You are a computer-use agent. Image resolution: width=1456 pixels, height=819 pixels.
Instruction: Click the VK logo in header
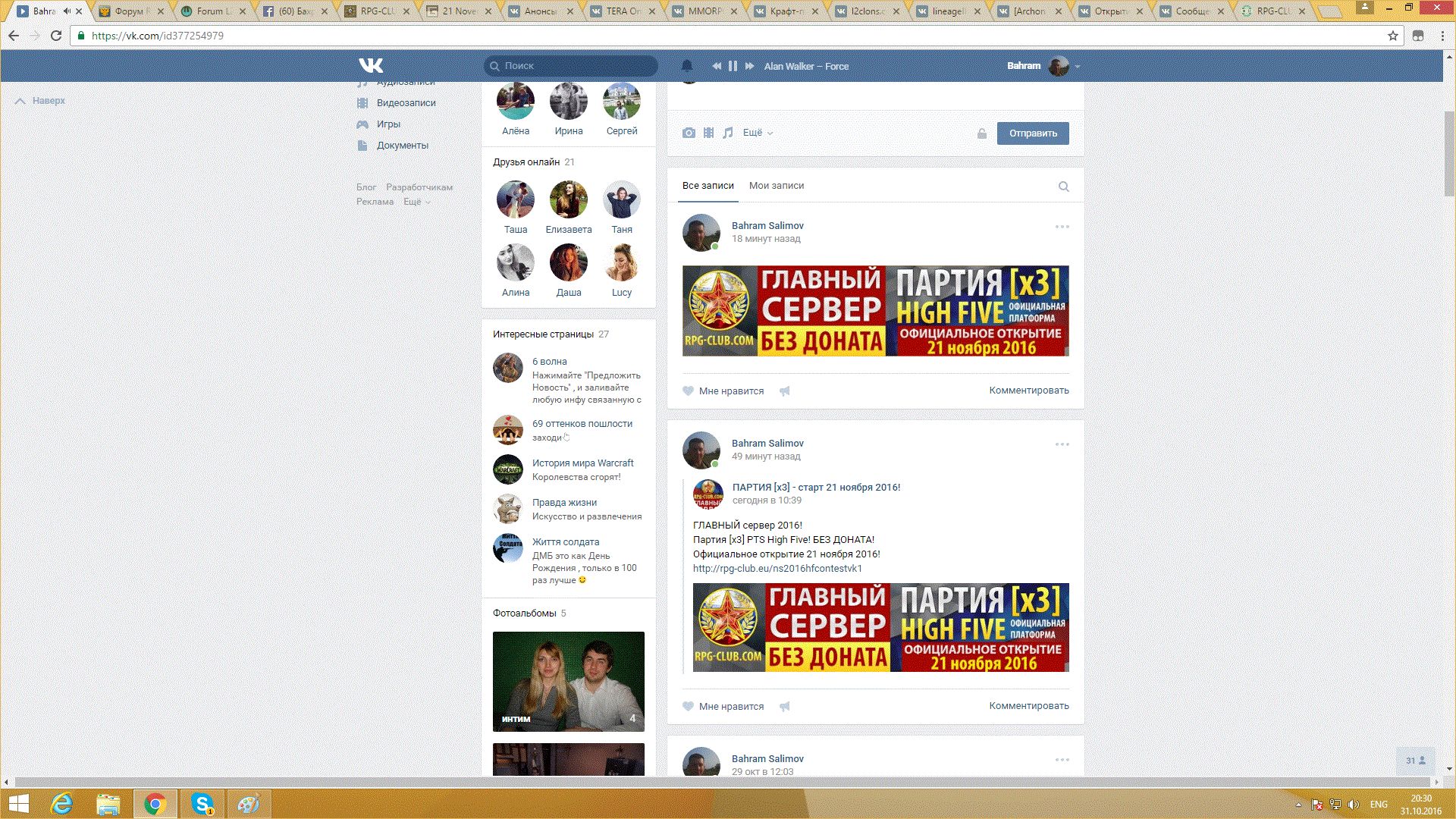(371, 66)
